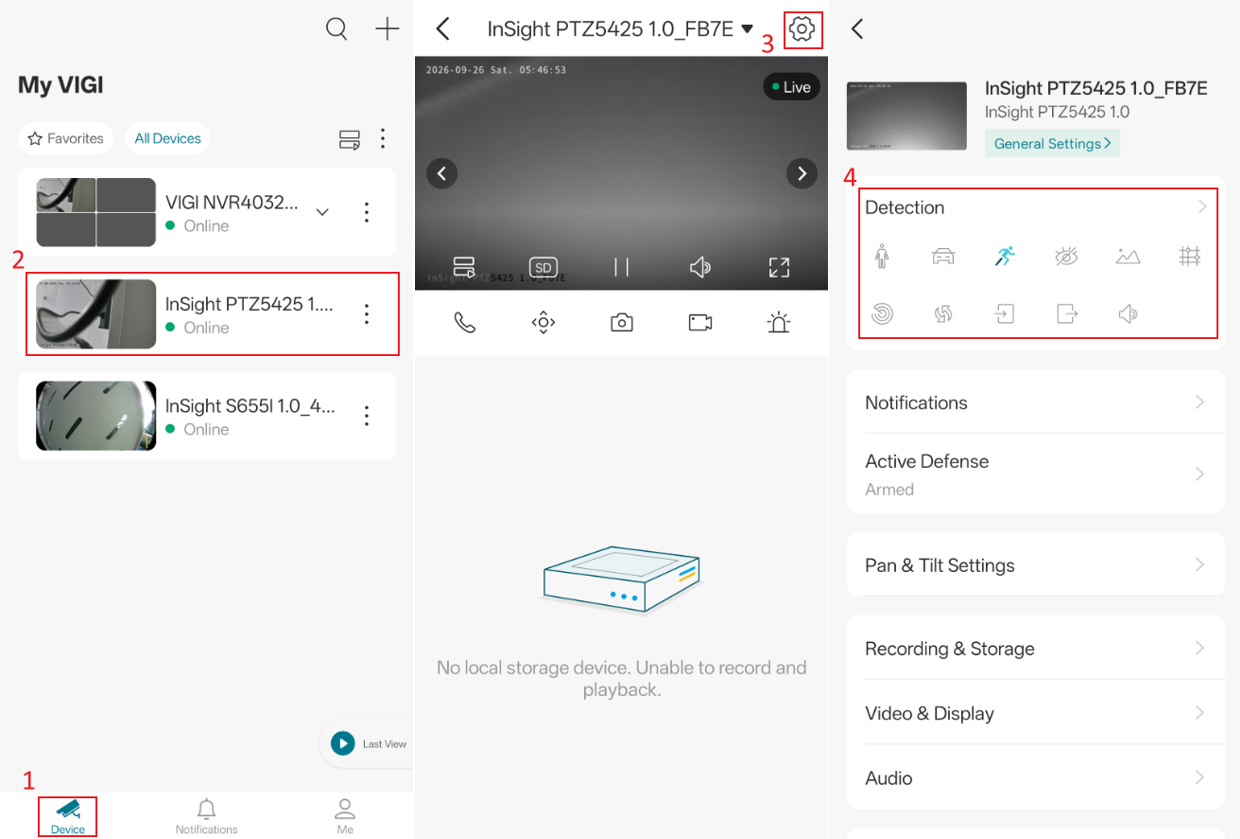Go to the Device tab
The width and height of the screenshot is (1240, 839).
coord(68,816)
